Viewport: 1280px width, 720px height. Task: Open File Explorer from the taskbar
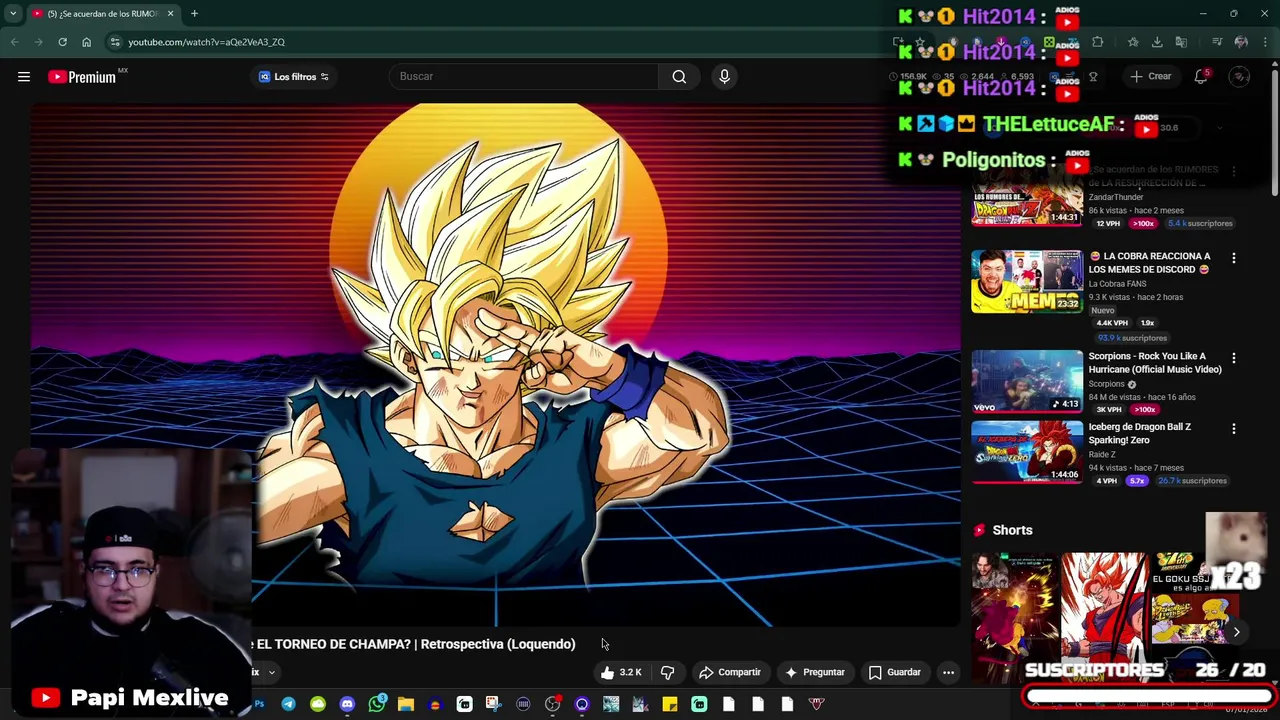pyautogui.click(x=406, y=705)
